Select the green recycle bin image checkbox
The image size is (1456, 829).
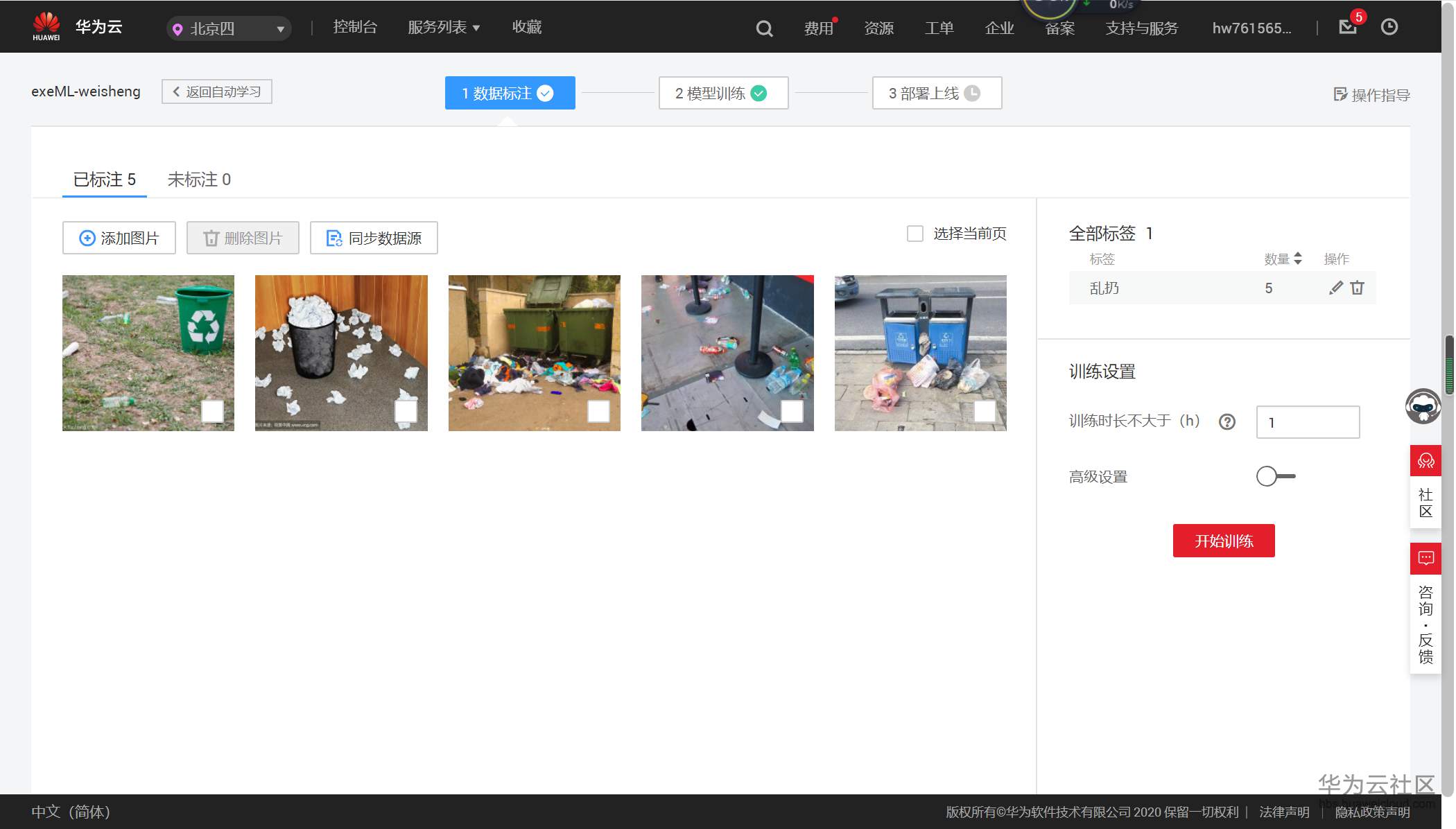point(212,411)
